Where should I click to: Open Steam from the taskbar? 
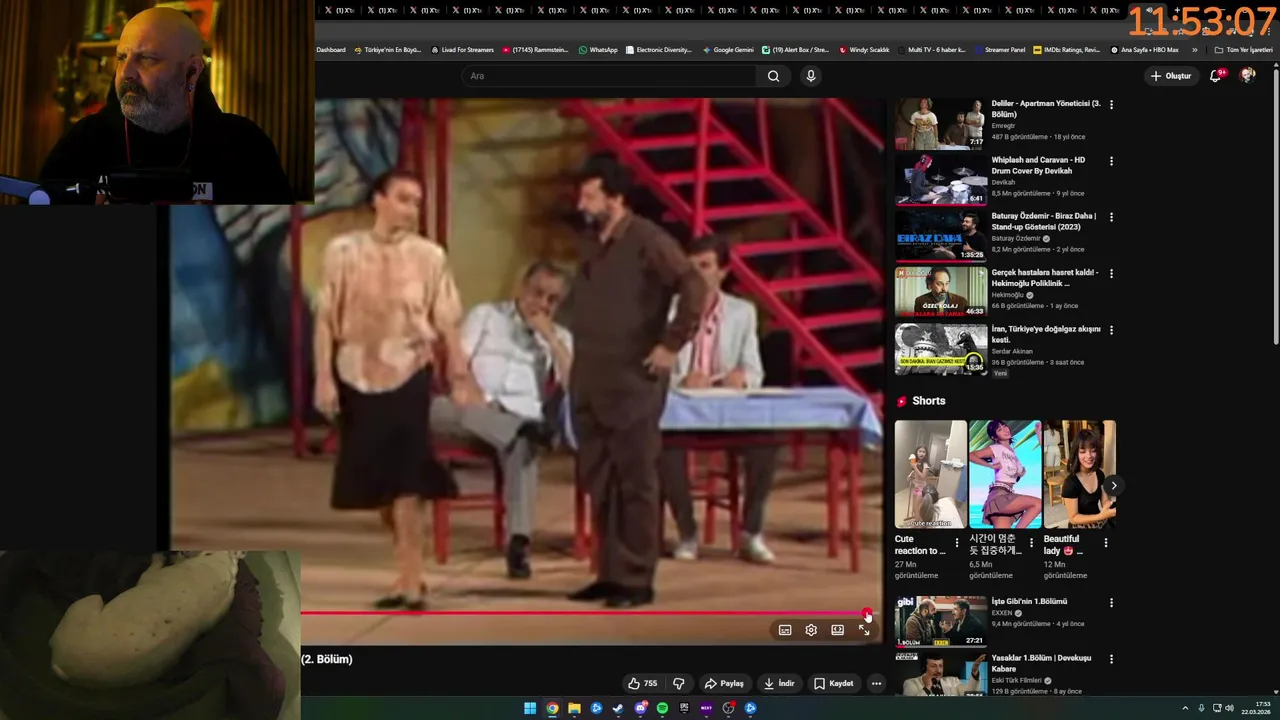[x=618, y=708]
